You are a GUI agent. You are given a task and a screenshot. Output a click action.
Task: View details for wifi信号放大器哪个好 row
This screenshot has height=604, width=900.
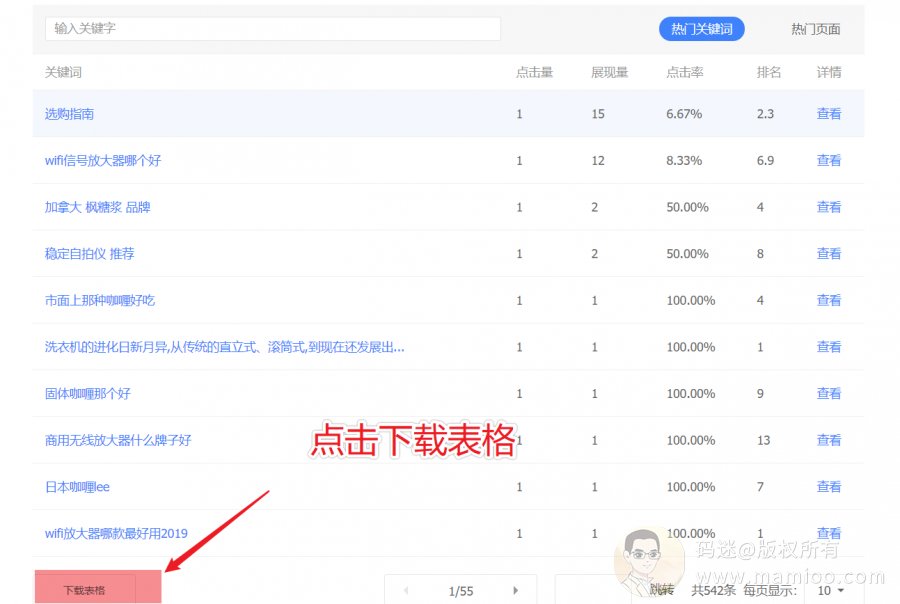click(829, 160)
